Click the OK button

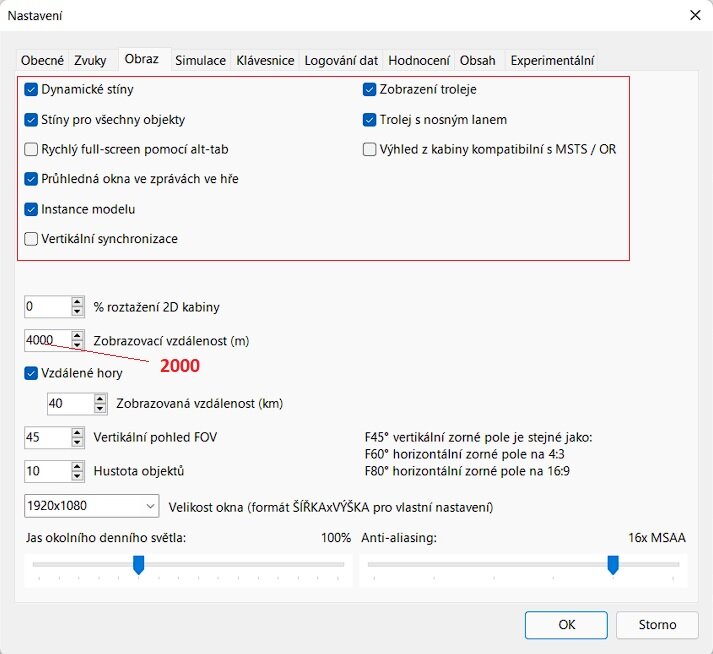[x=566, y=625]
